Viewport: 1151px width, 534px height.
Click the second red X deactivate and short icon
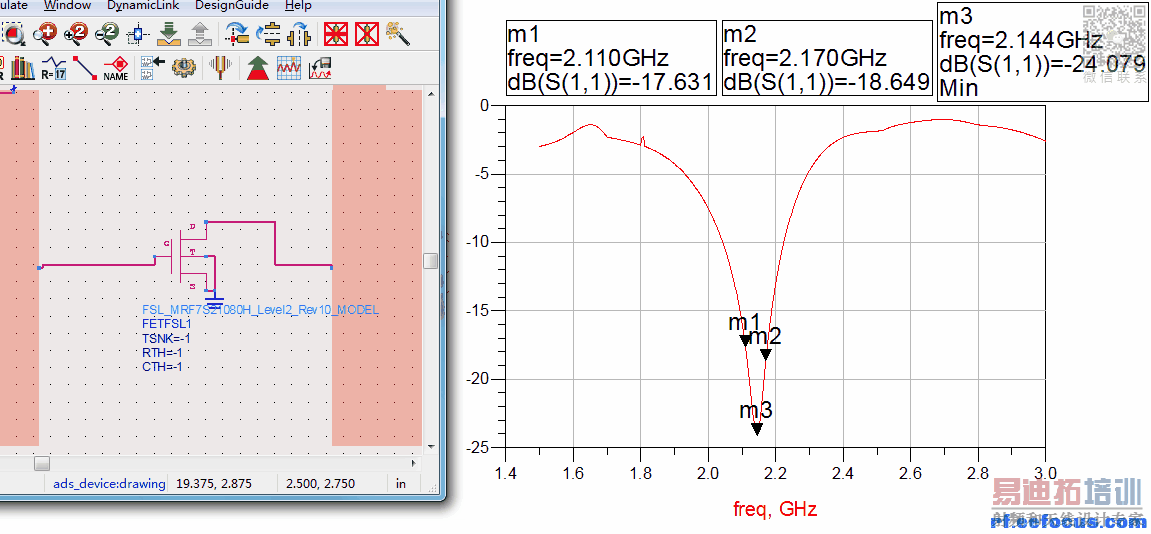pos(366,33)
